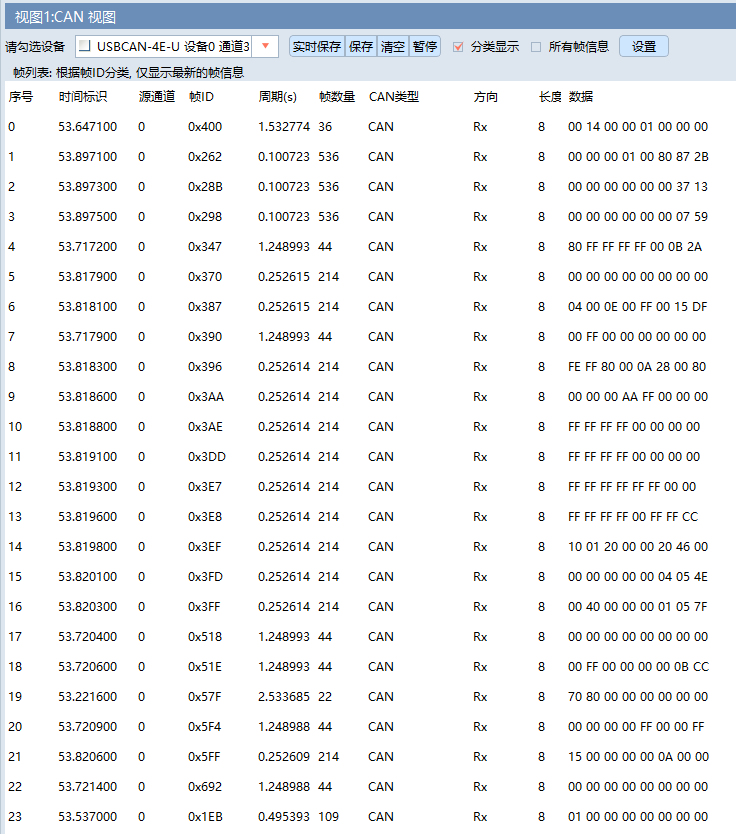Screen dimensions: 736x834
Task: Open the device selection dropdown arrow
Action: [x=265, y=46]
